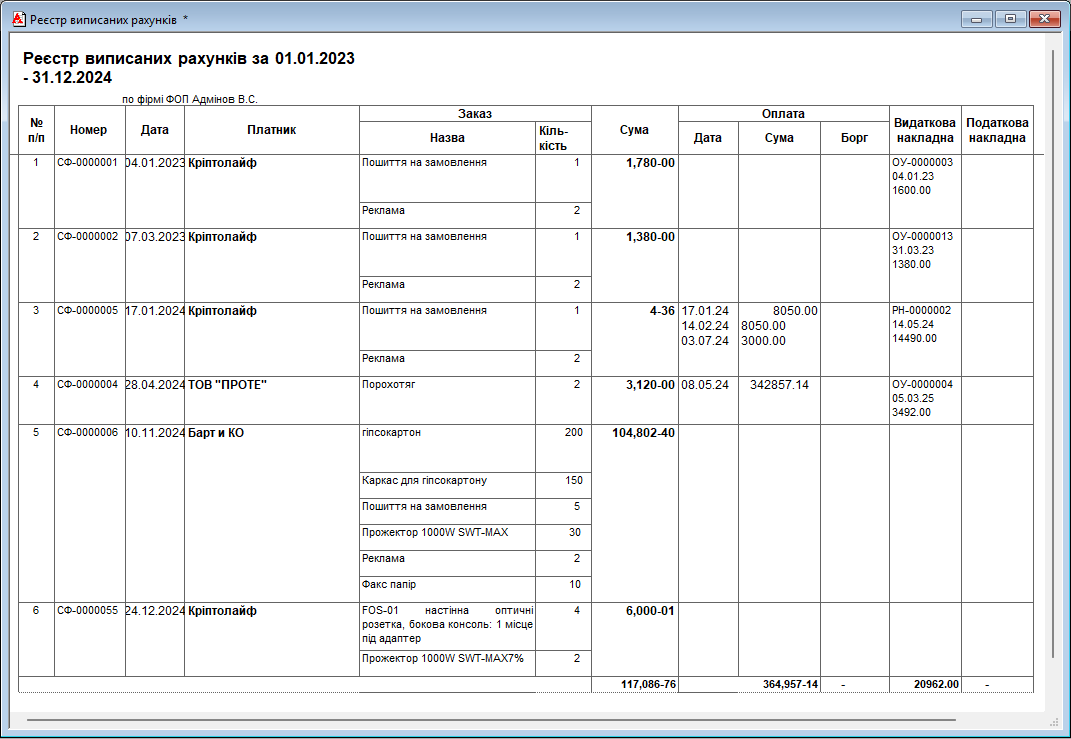
Task: Click the delivery notes total 20962.00
Action: click(936, 684)
